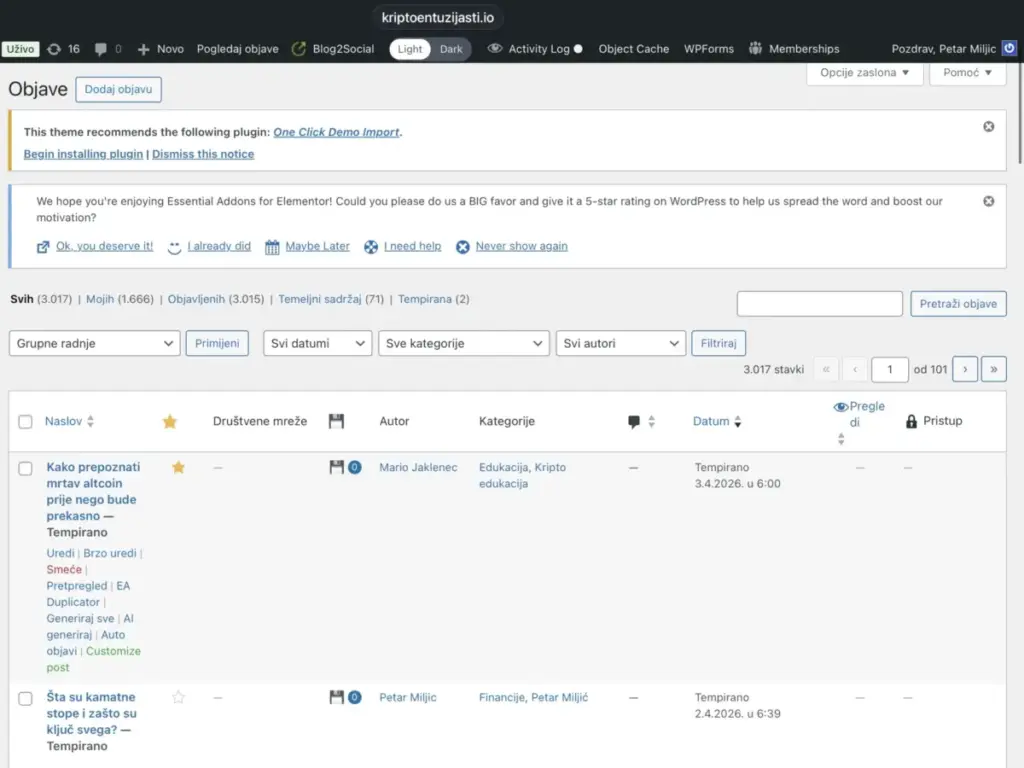Click the post search input field
Image resolution: width=1024 pixels, height=768 pixels.
pyautogui.click(x=819, y=304)
